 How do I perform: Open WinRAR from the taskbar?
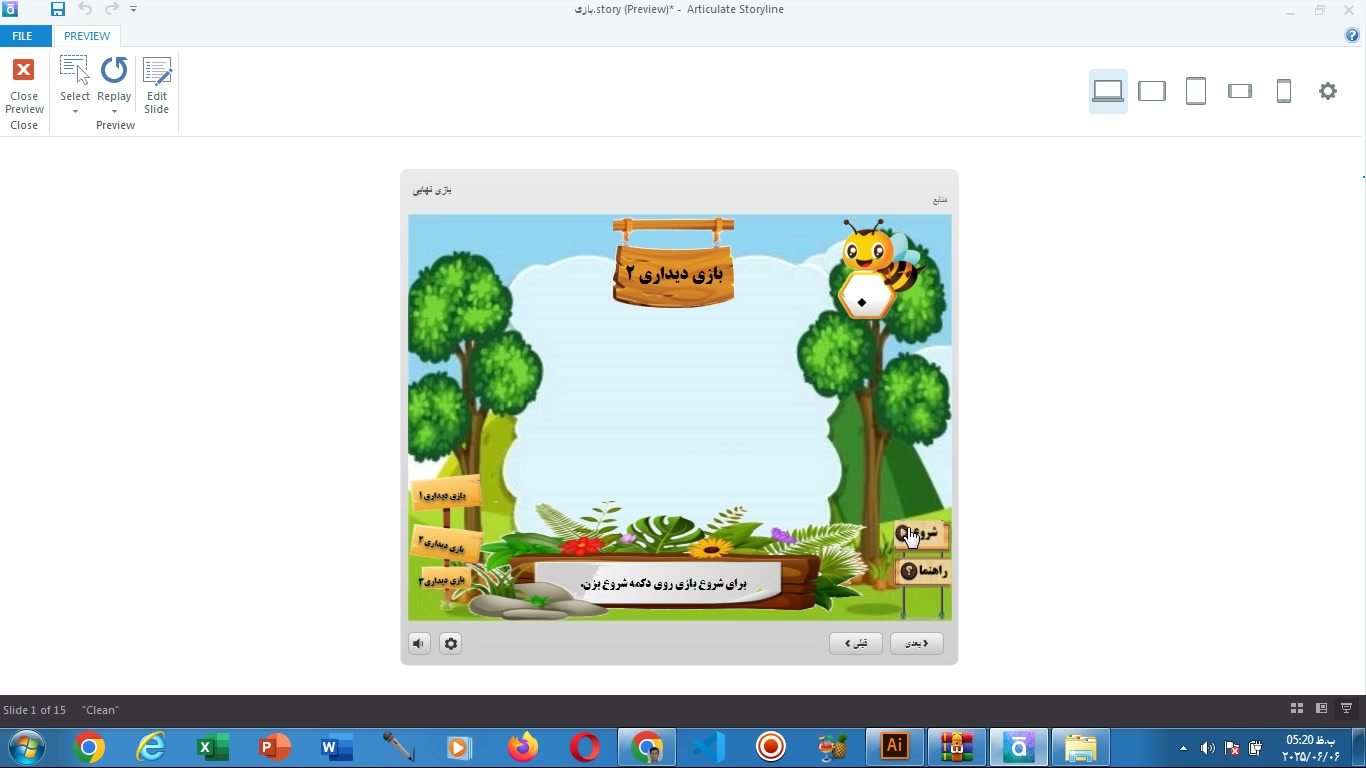coord(957,748)
